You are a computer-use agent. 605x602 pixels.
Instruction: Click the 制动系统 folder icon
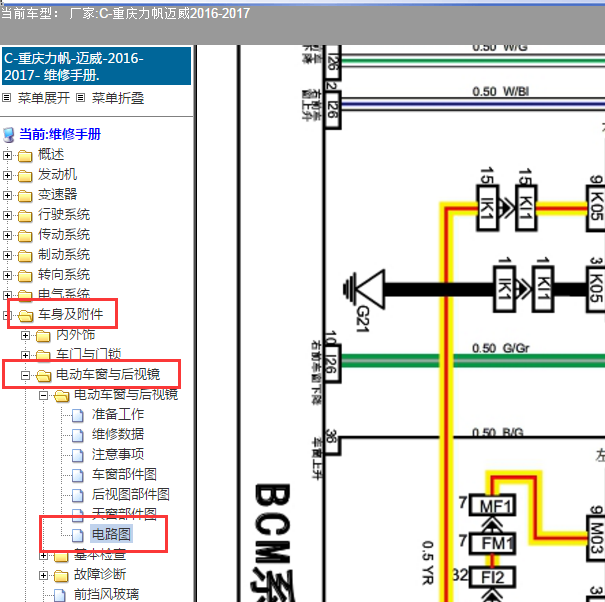(25, 255)
